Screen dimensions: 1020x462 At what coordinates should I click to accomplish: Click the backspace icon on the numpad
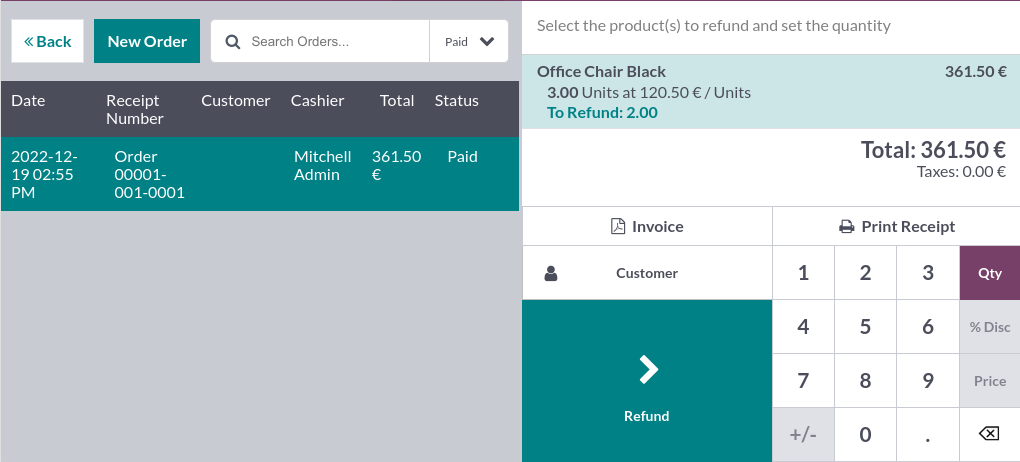tap(989, 434)
